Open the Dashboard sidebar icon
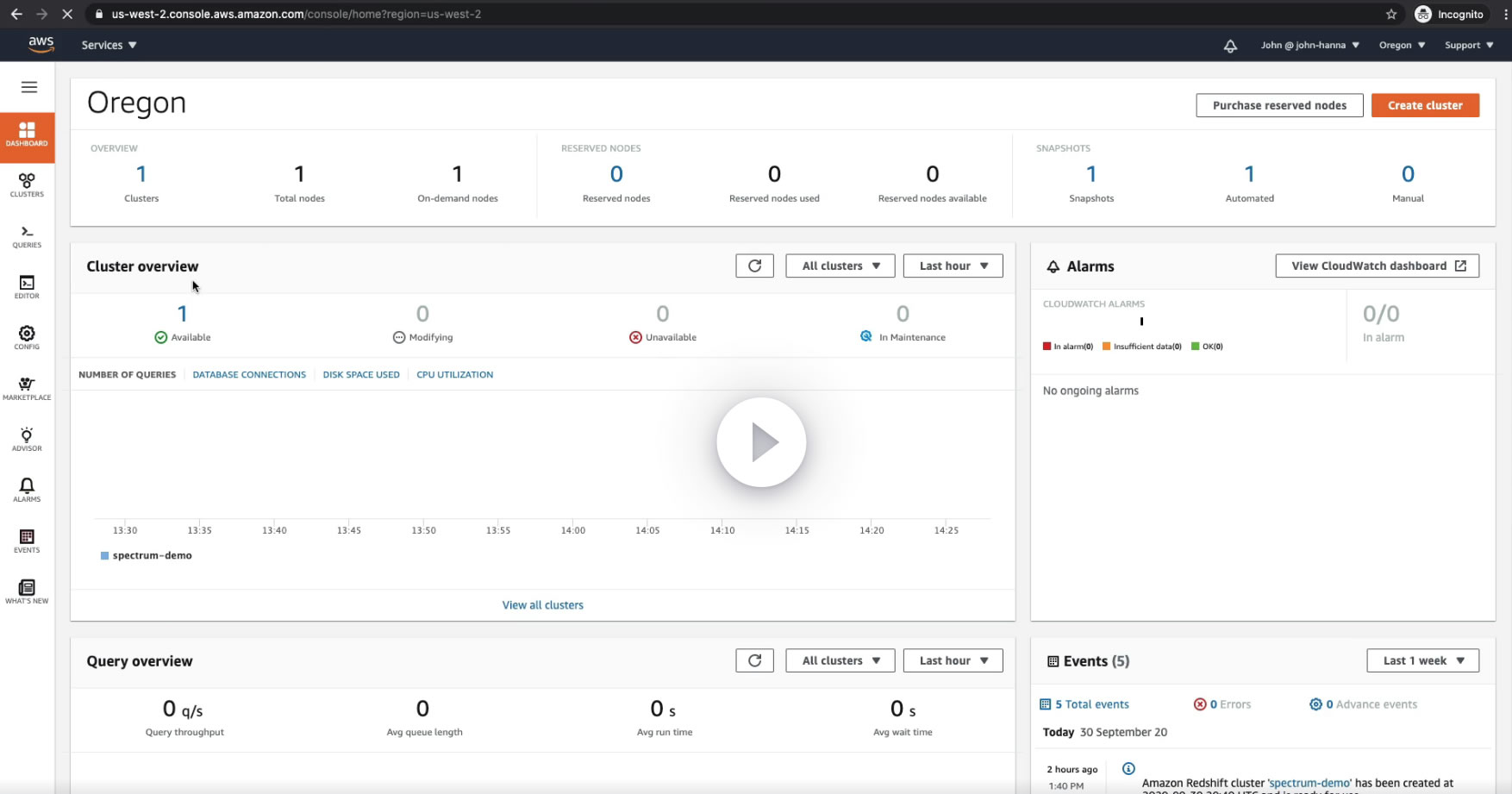Viewport: 1512px width, 794px height. coord(27,137)
